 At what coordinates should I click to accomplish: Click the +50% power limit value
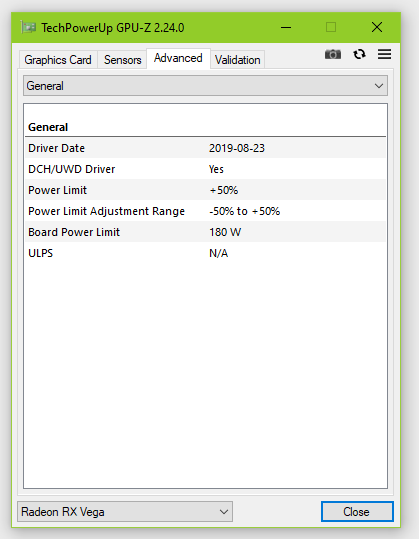pyautogui.click(x=223, y=190)
